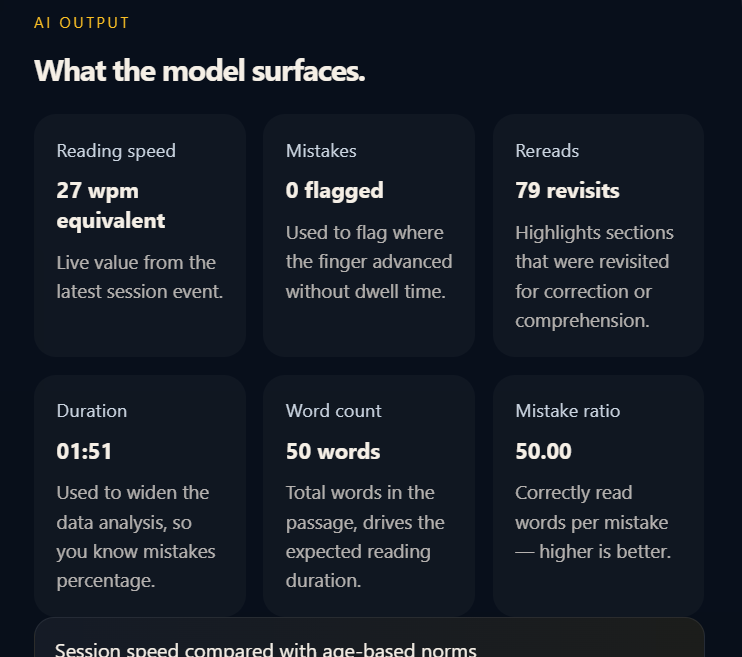The height and width of the screenshot is (657, 742).
Task: Click Total words in the passage description
Action: pos(365,536)
